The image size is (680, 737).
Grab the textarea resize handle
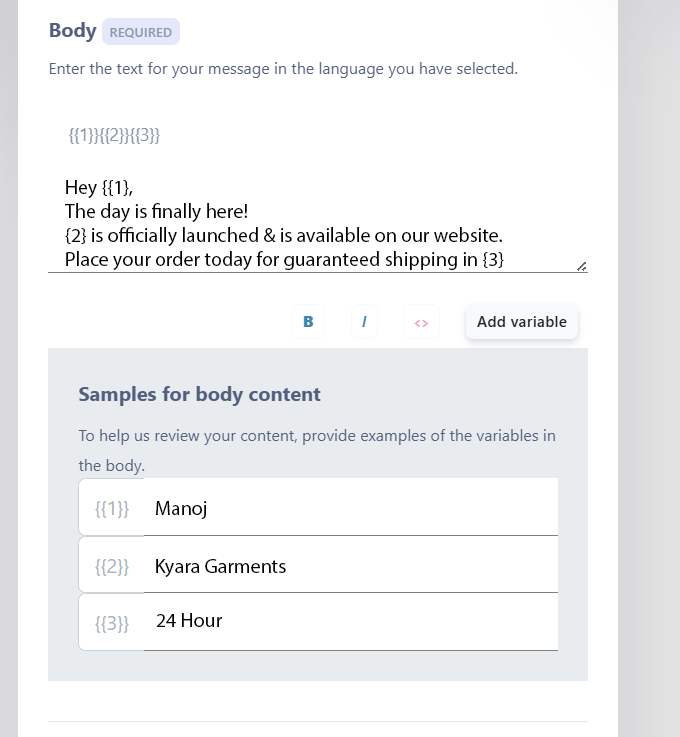point(581,266)
